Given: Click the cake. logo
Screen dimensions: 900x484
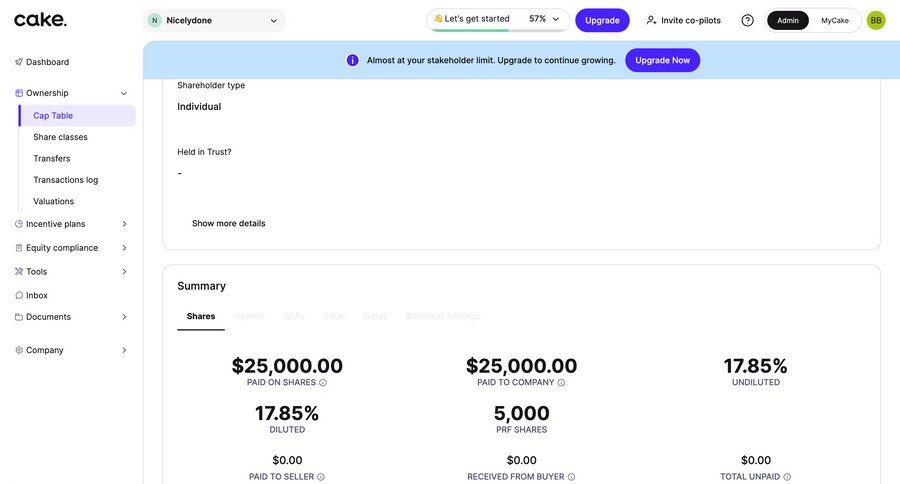Looking at the screenshot, I should click(x=41, y=19).
